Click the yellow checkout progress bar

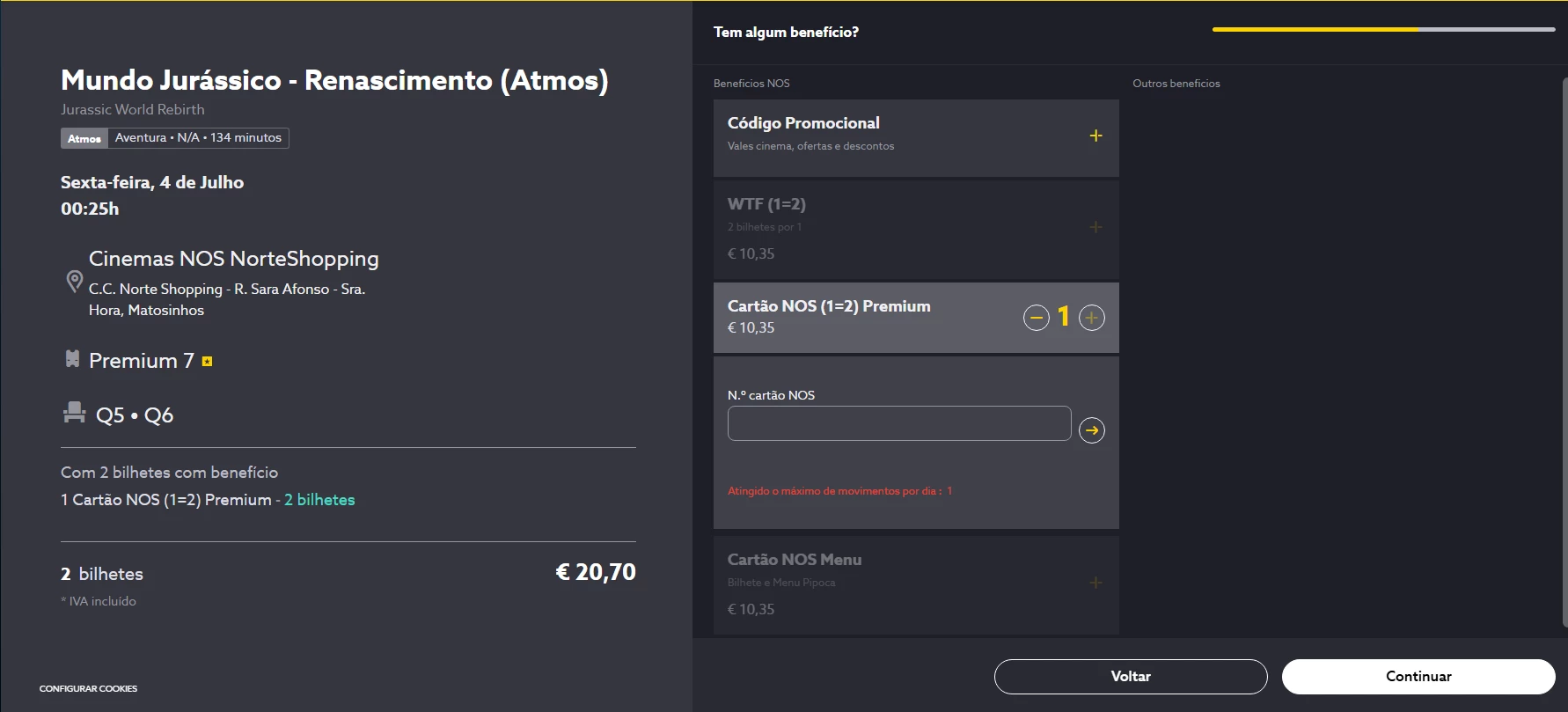[x=1315, y=30]
